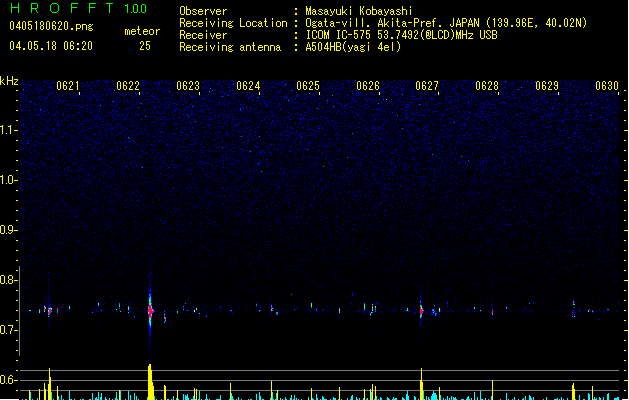The image size is (629, 400).
Task: Click the 0623 time marker
Action: [x=188, y=86]
